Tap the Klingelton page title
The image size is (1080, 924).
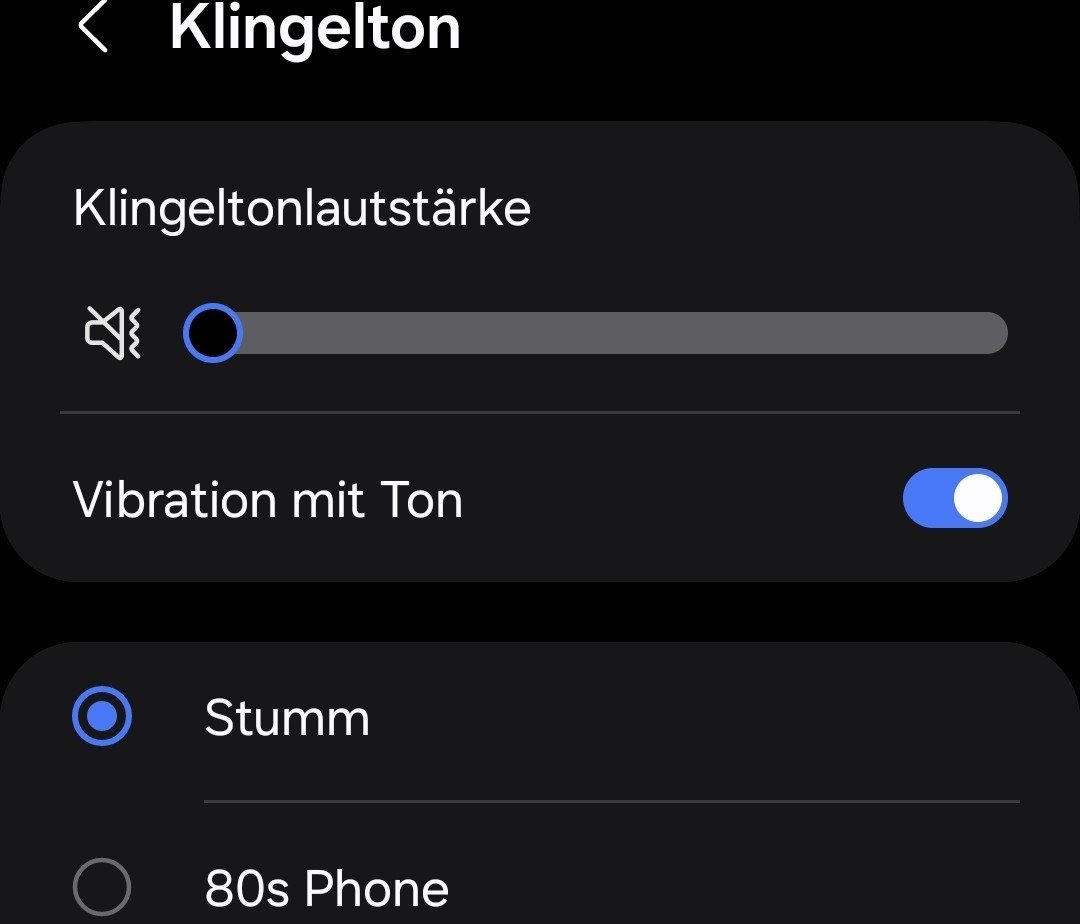(x=315, y=28)
